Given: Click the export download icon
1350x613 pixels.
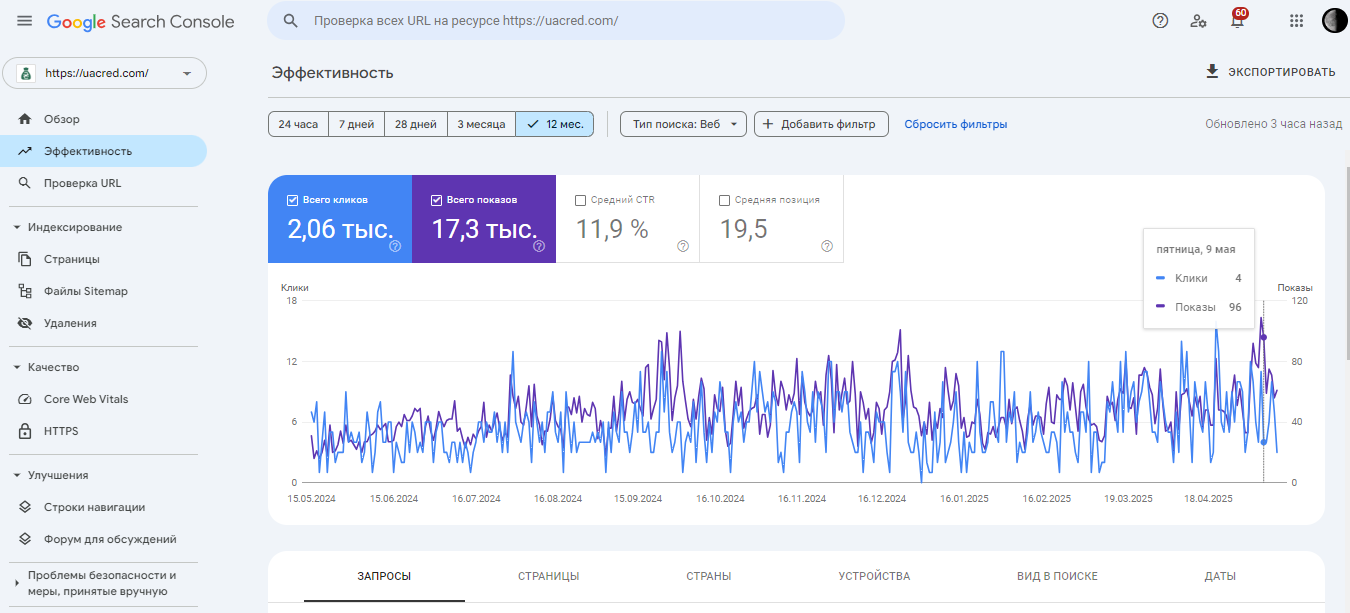Looking at the screenshot, I should pyautogui.click(x=1212, y=72).
